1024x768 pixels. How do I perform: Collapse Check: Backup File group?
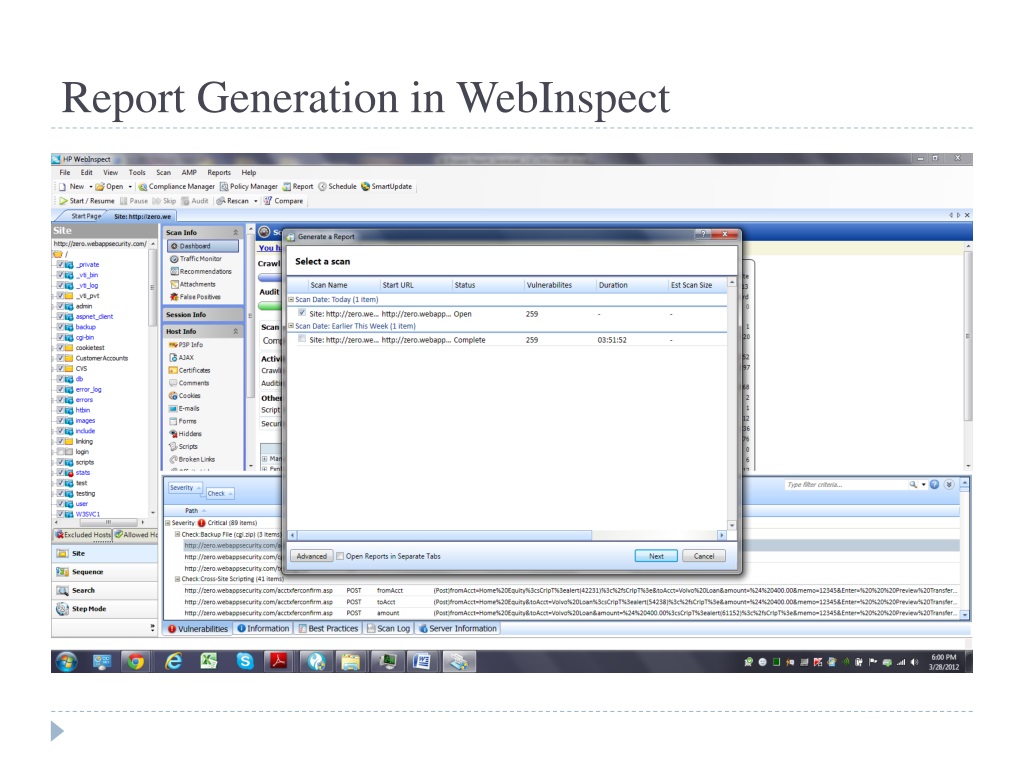tap(177, 534)
